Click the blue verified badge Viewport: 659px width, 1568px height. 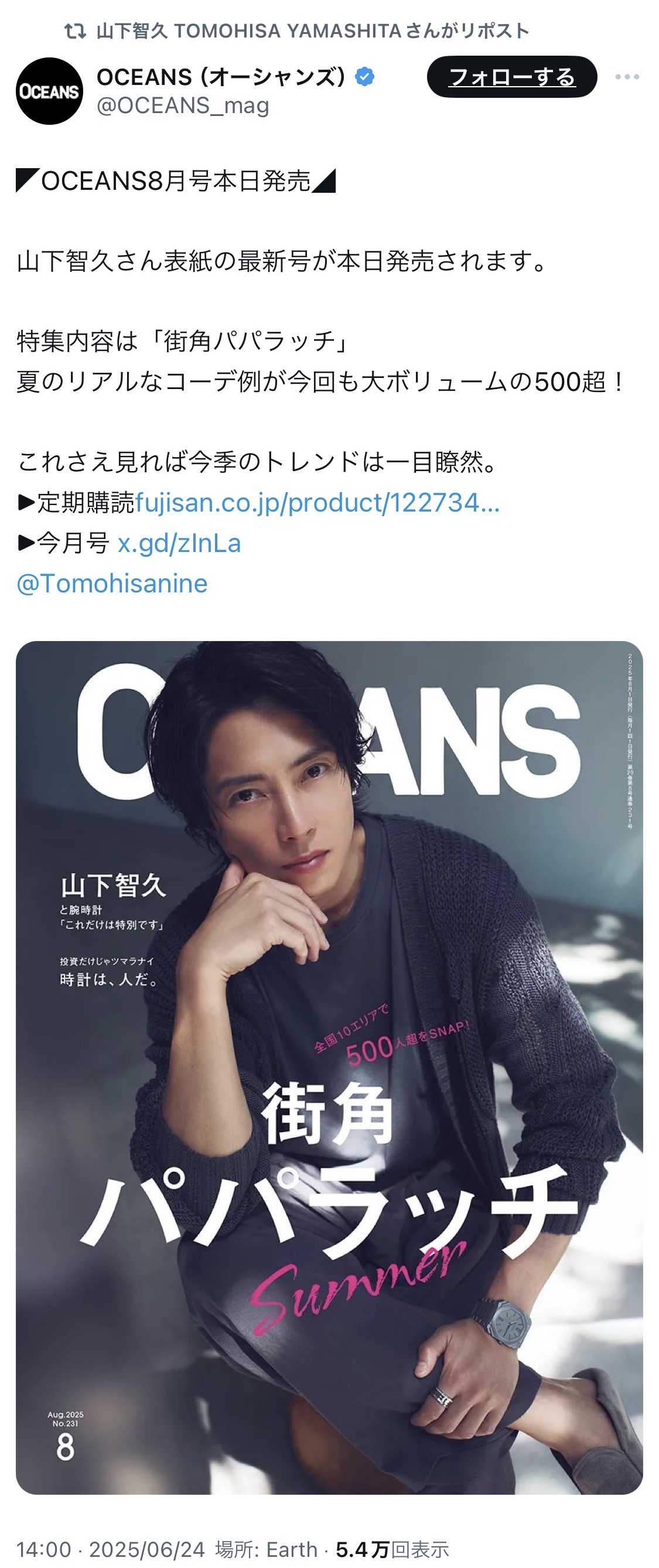[364, 77]
